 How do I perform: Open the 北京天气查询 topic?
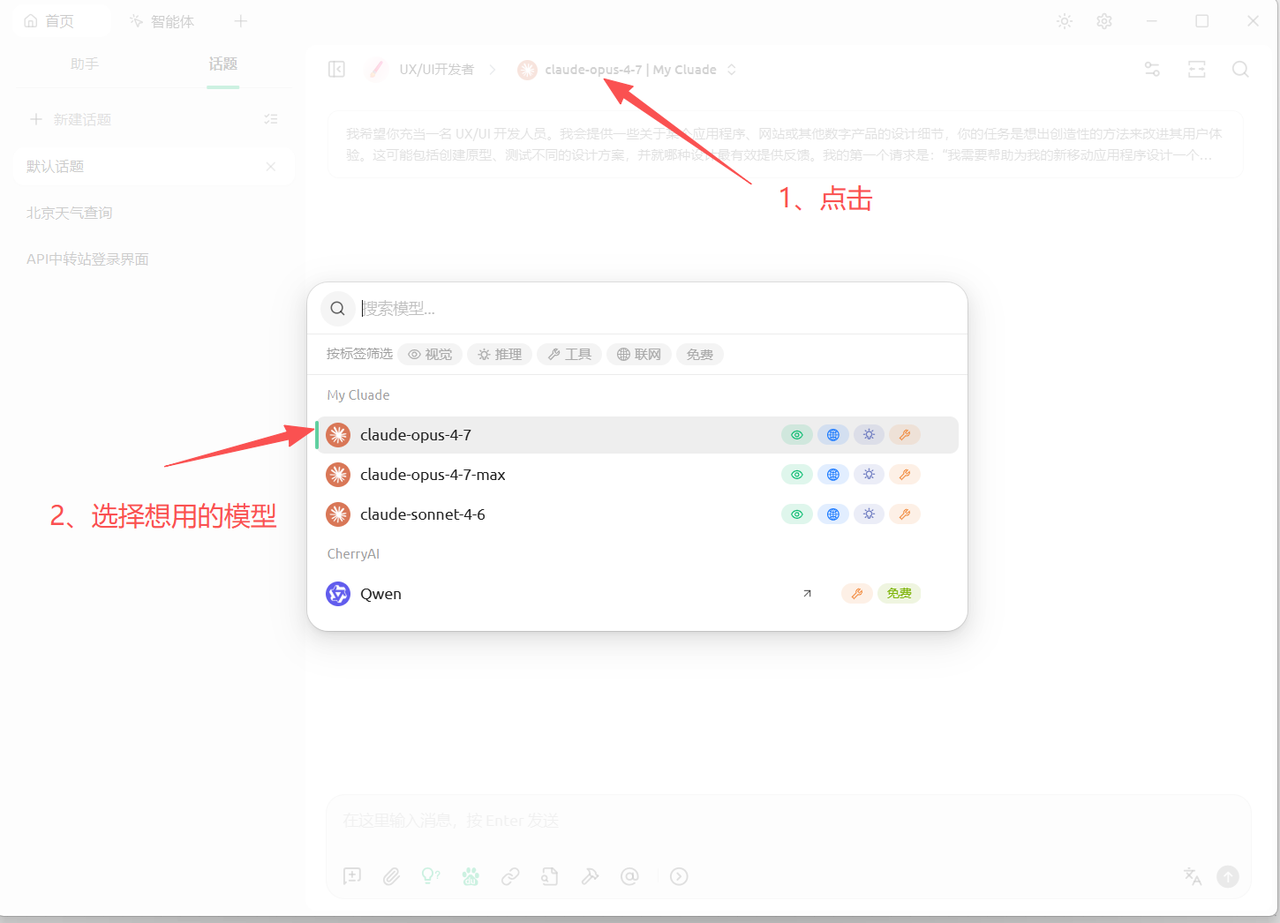152,213
